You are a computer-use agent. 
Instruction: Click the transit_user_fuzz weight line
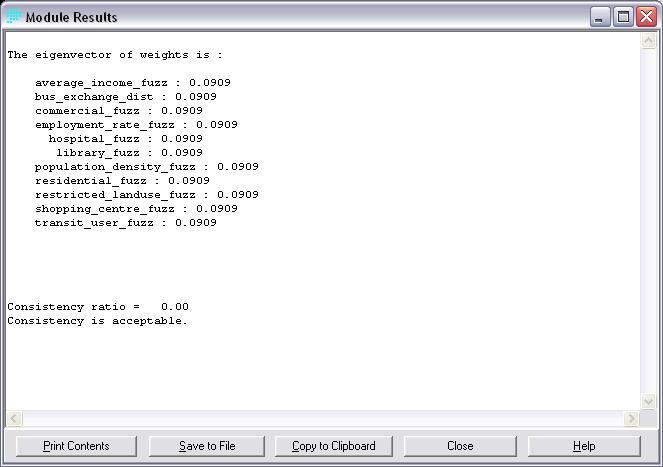click(126, 223)
